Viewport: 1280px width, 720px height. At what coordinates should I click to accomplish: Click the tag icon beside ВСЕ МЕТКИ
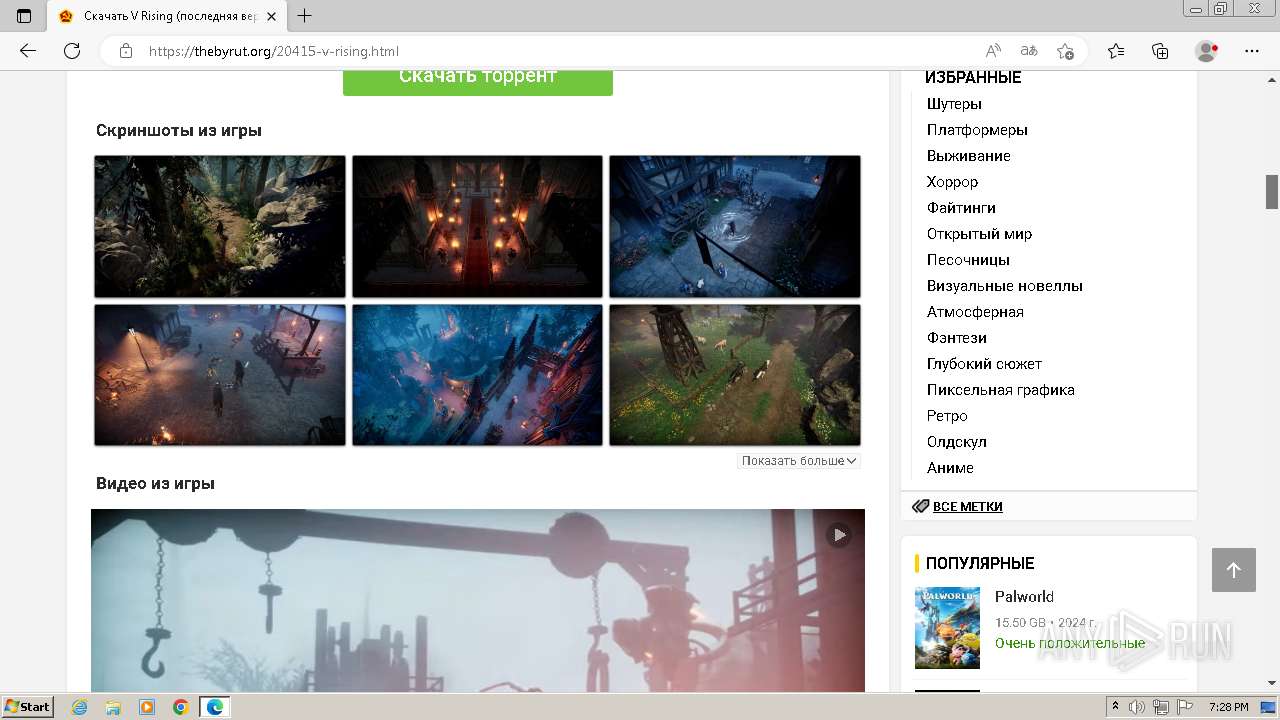(x=920, y=507)
